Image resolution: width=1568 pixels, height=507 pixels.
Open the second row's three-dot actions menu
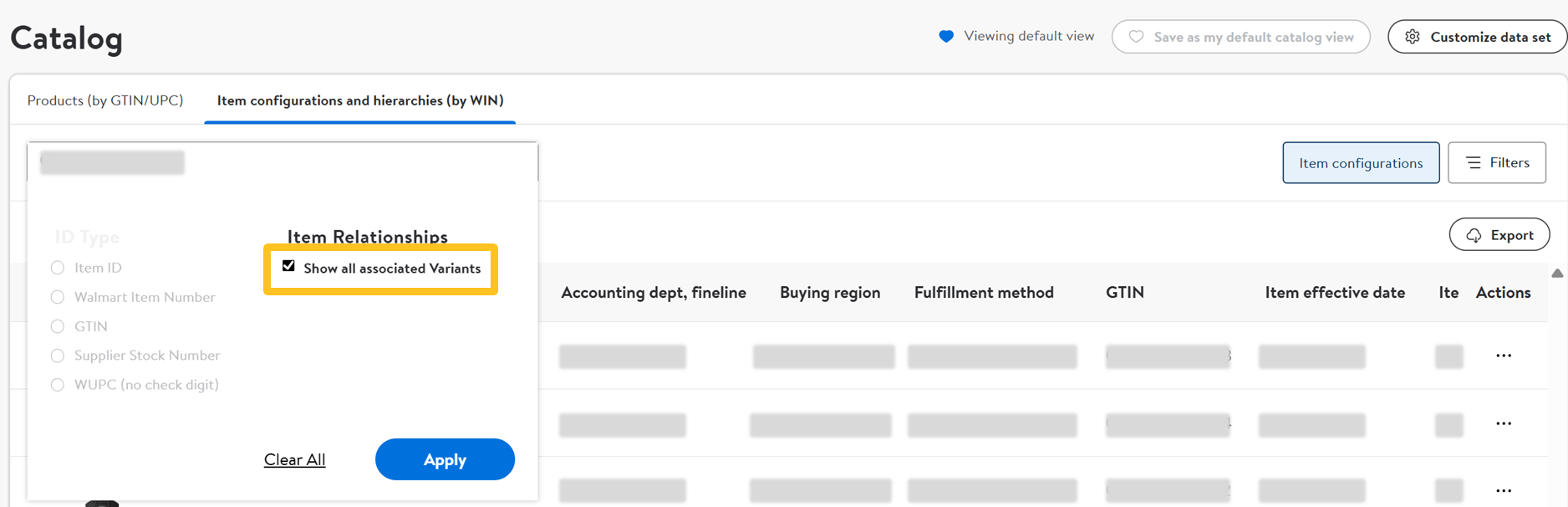point(1504,423)
